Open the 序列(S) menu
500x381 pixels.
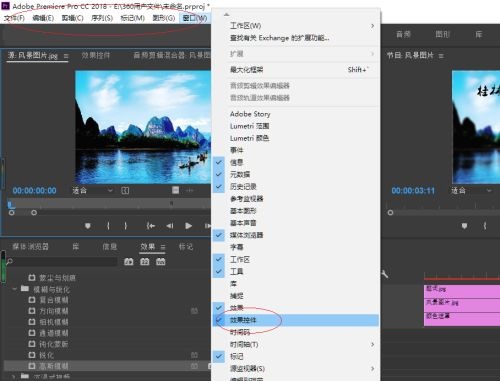point(102,18)
